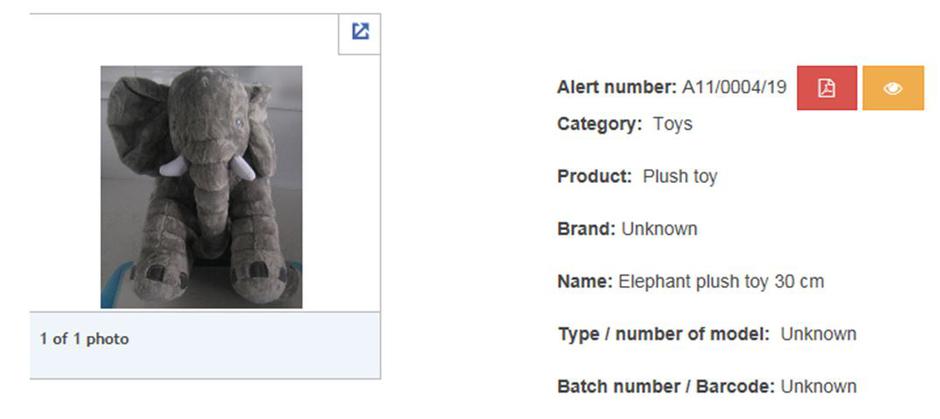The width and height of the screenshot is (940, 419).
Task: Click the 'Plush toy' product value
Action: point(680,177)
